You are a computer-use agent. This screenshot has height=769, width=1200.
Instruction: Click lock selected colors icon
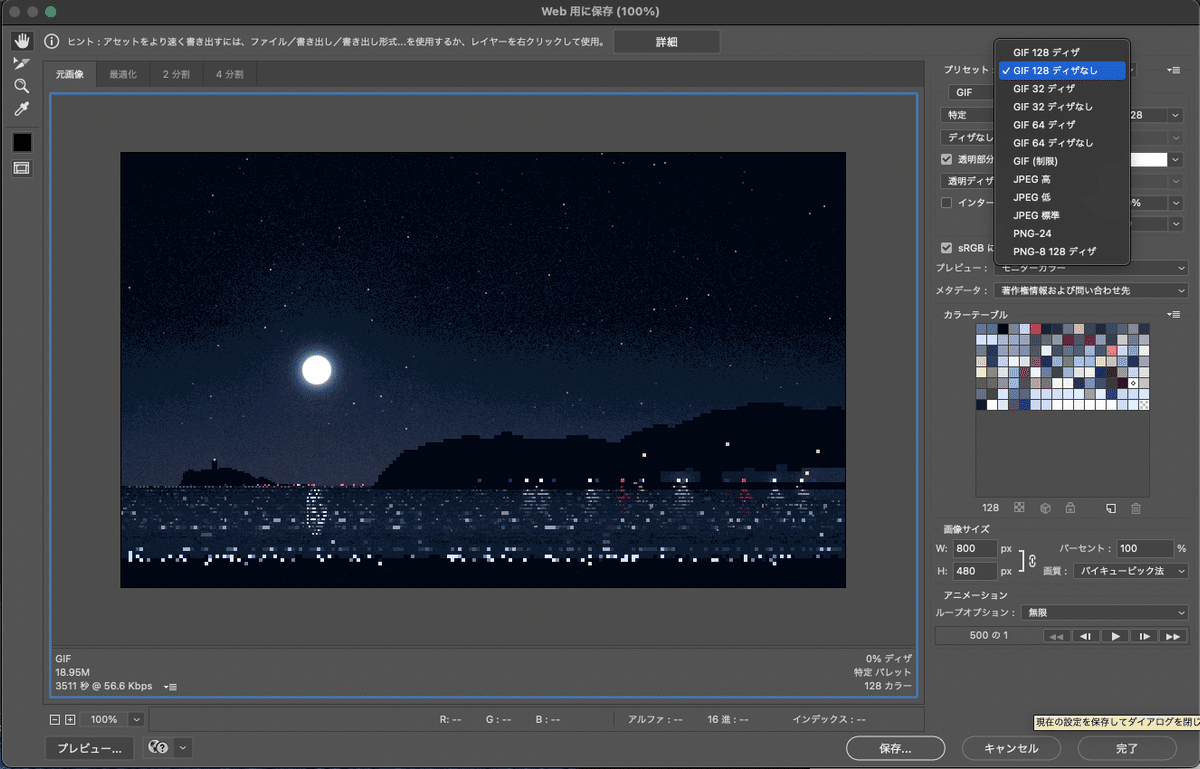[1070, 508]
